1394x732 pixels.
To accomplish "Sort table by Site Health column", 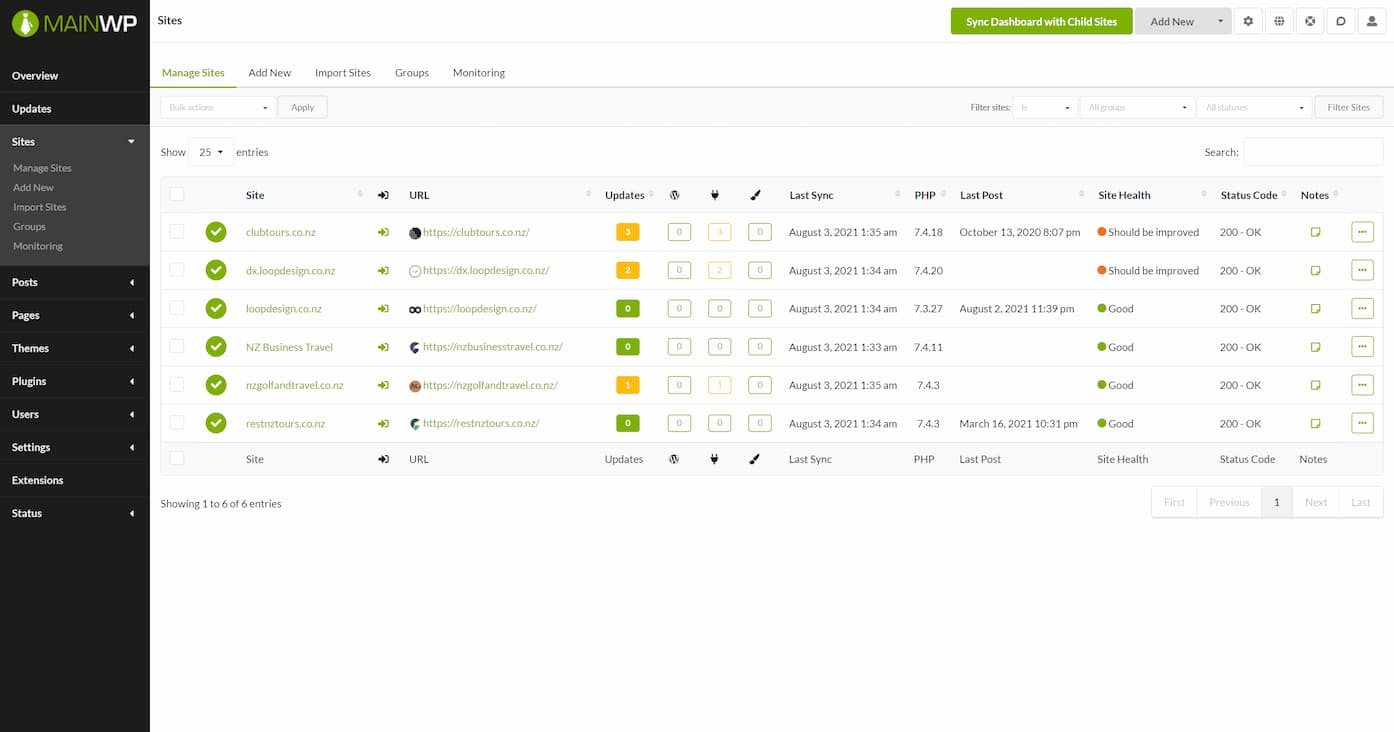I will pyautogui.click(x=1124, y=195).
